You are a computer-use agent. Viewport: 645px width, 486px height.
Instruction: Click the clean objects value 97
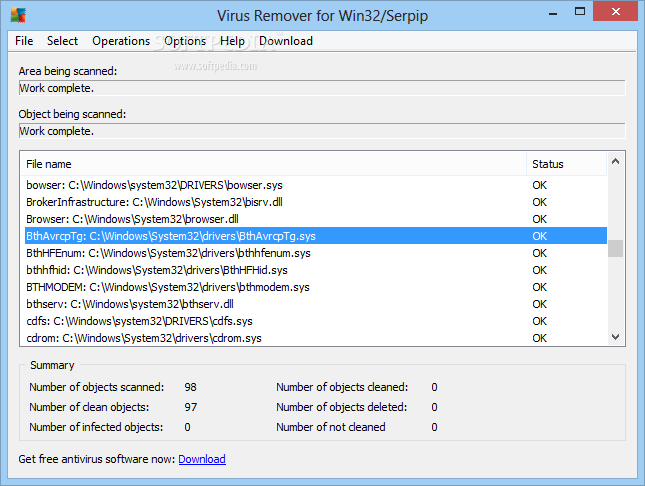190,407
